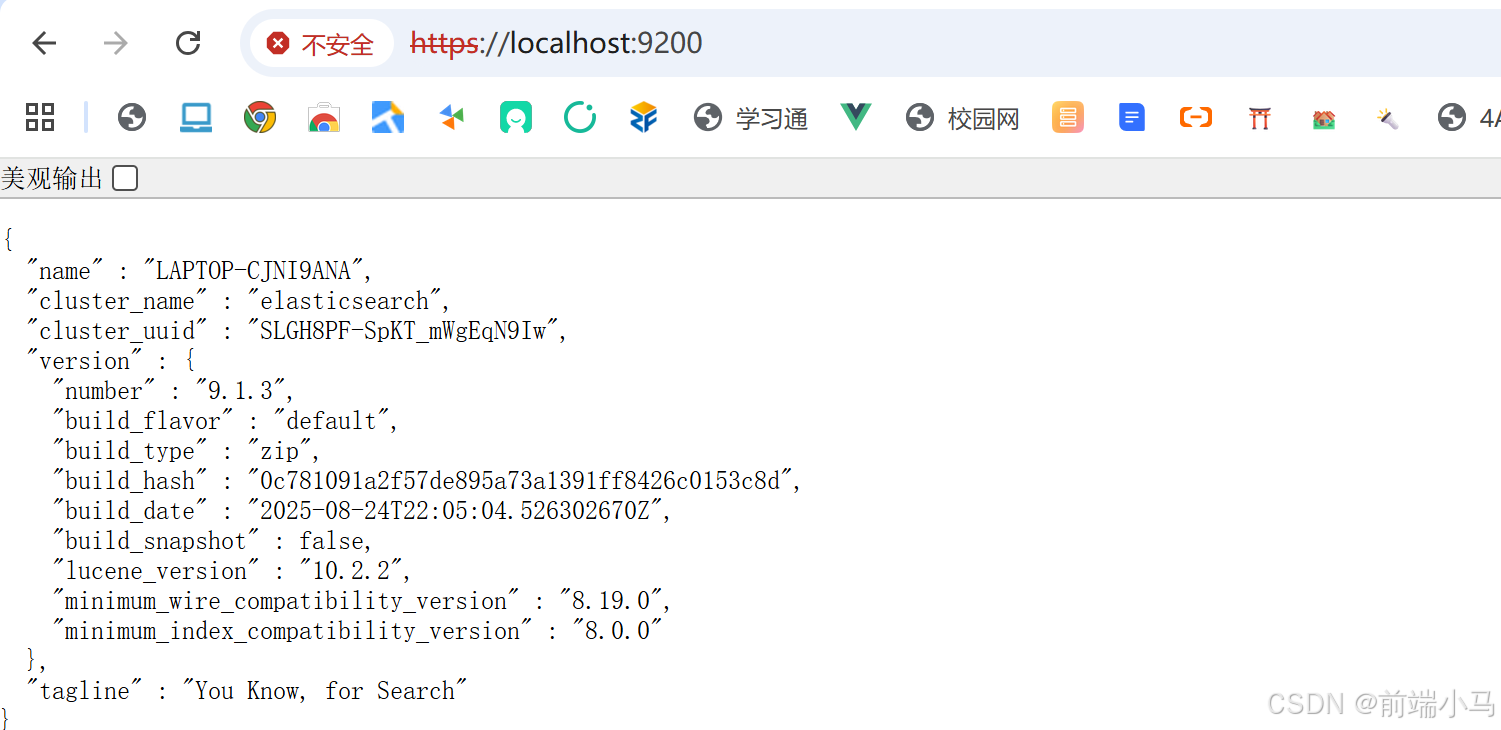Open the blue laptop bookmark icon

[196, 118]
